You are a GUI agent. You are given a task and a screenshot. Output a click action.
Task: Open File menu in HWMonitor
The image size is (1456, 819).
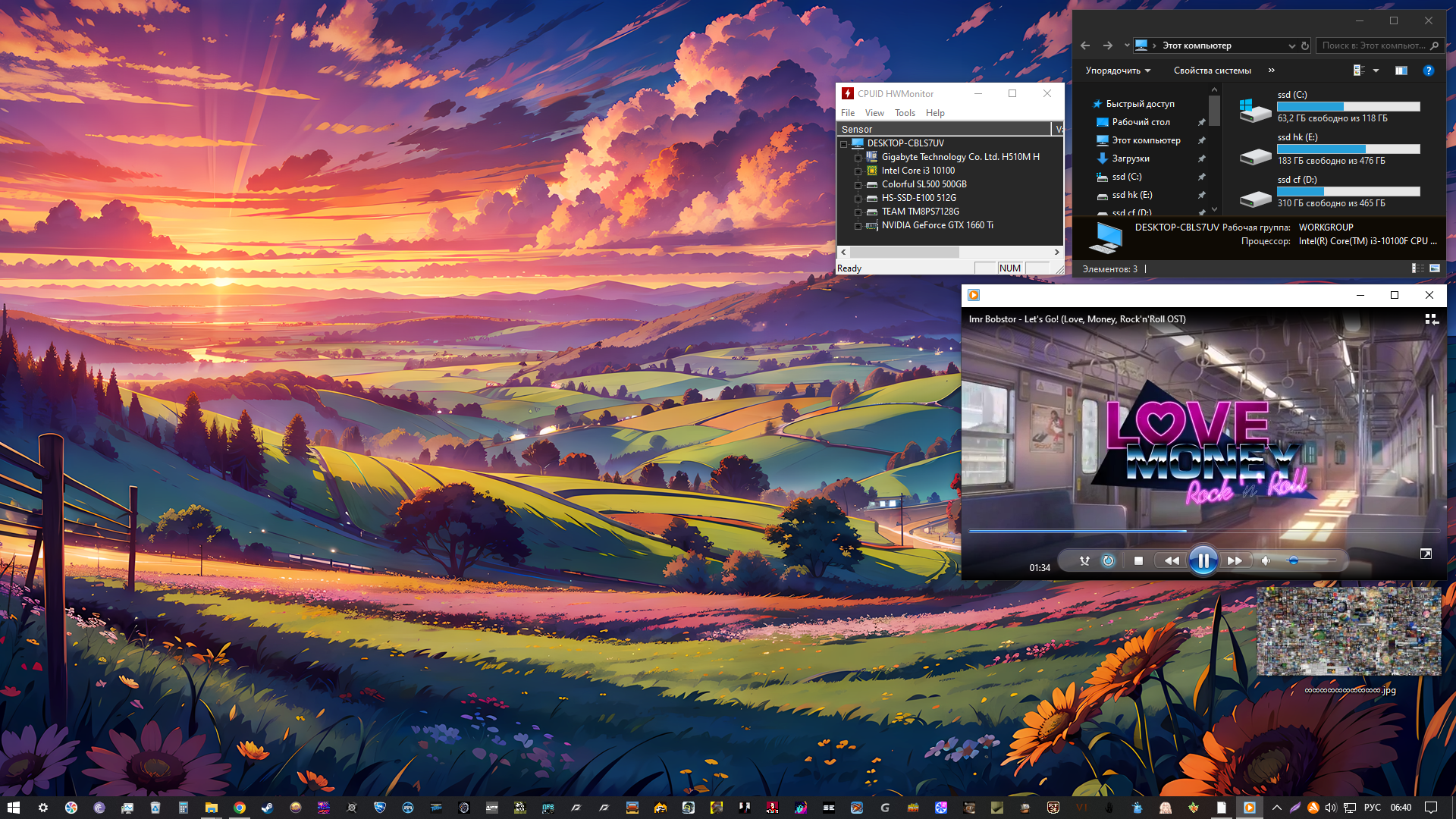[848, 113]
